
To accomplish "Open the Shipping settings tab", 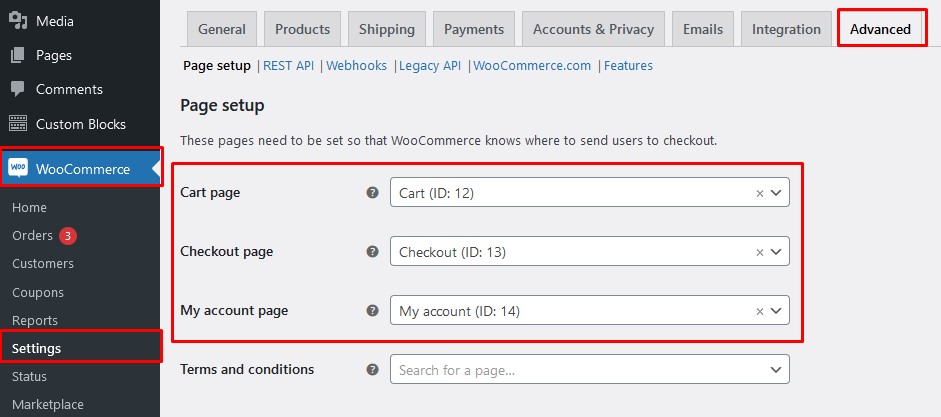I will [387, 29].
